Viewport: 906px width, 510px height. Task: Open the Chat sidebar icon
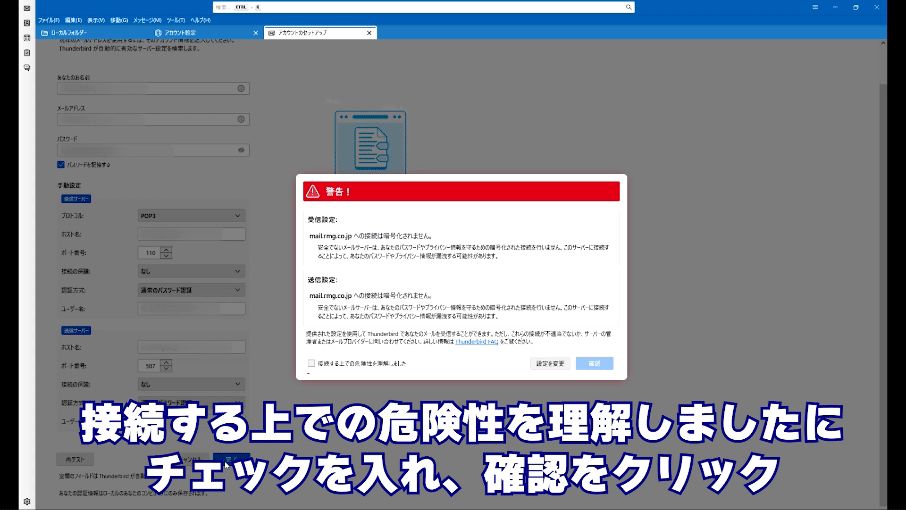click(28, 67)
